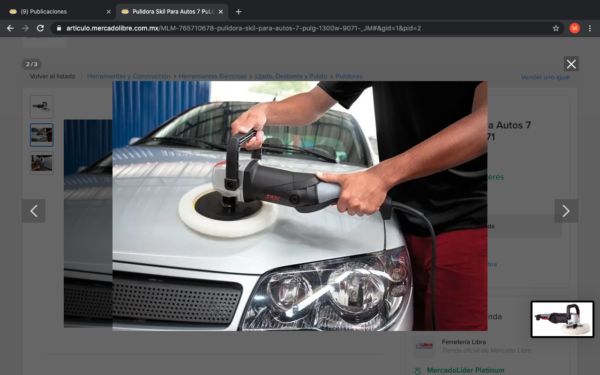Close the (9) Publicaciones tab
Screen dimensions: 600x375
coord(108,12)
